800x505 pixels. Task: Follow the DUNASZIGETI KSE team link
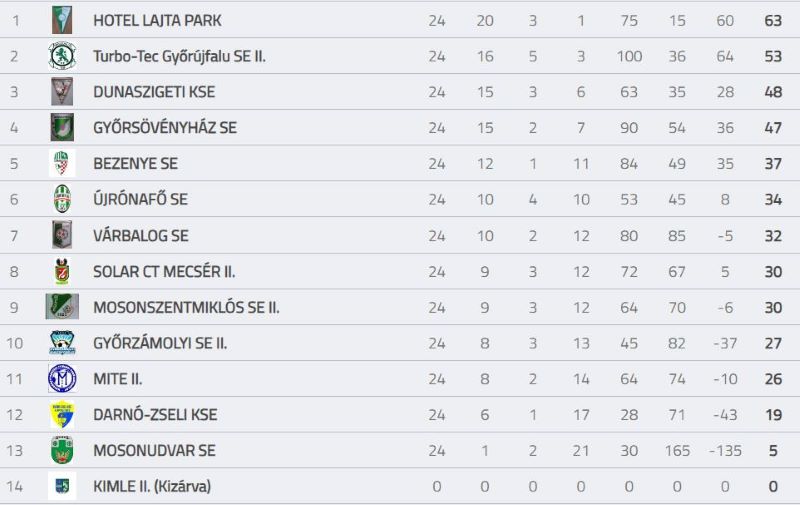[154, 92]
